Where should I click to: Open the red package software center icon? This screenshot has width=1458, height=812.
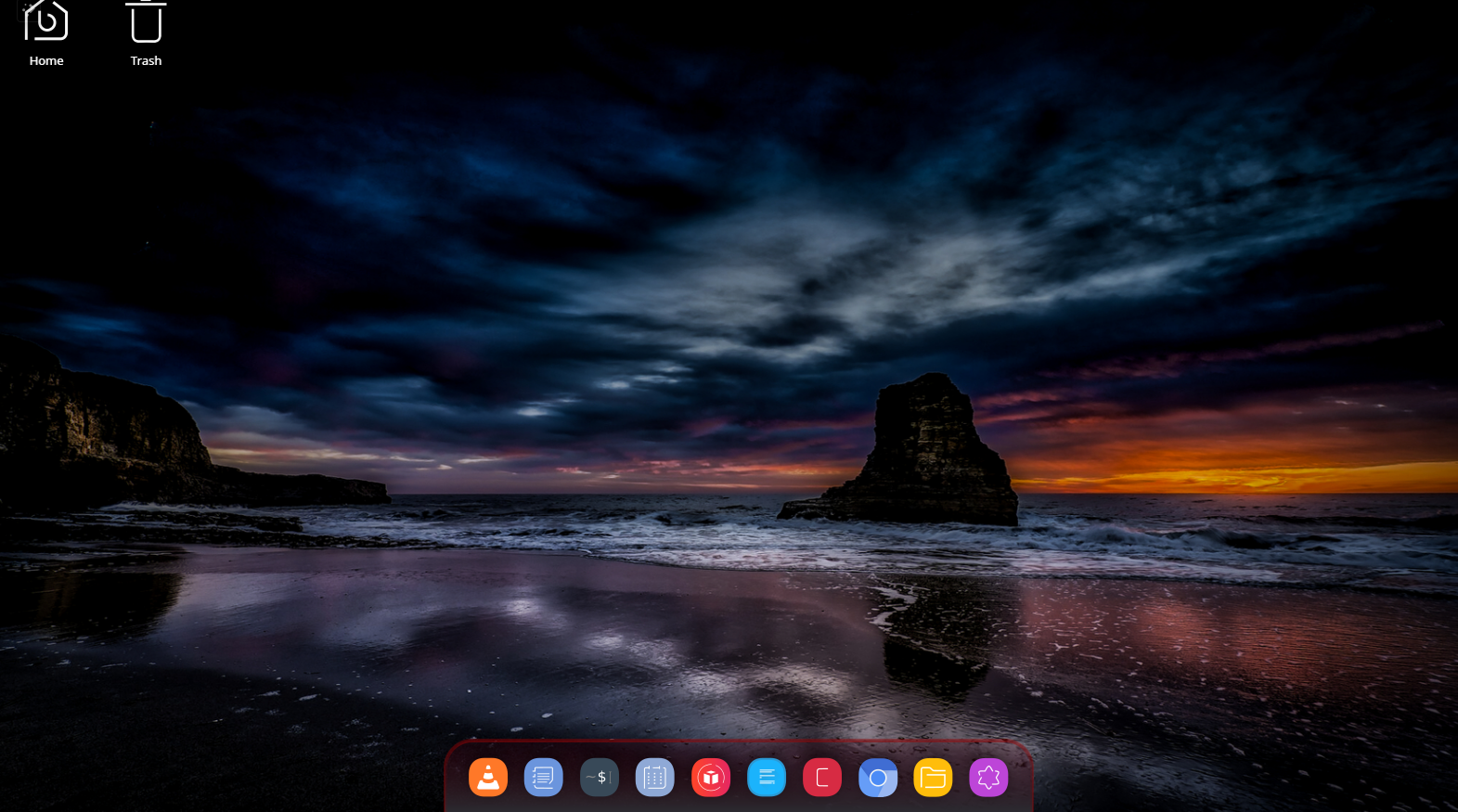[x=711, y=778]
